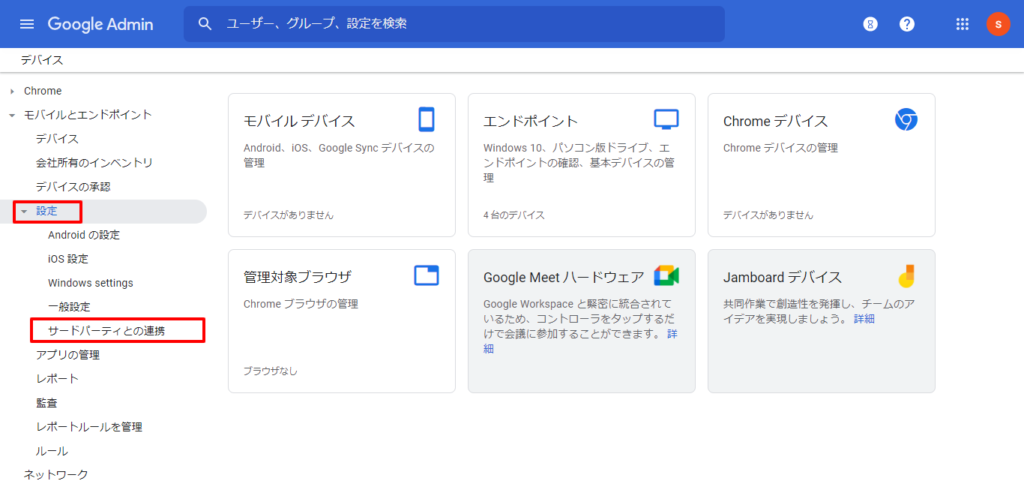The width and height of the screenshot is (1024, 493).
Task: Click the Chrome logo on Chrome デバイス card
Action: click(x=906, y=120)
